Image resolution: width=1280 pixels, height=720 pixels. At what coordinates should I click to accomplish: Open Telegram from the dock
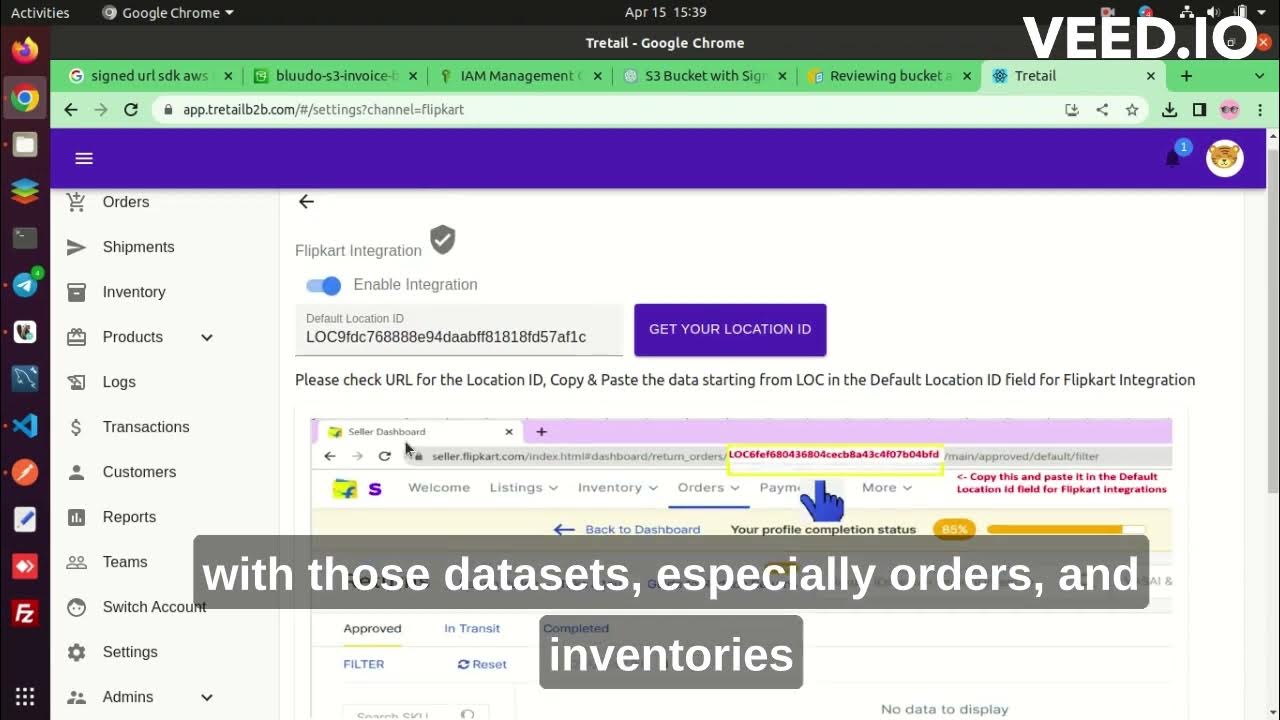point(25,285)
